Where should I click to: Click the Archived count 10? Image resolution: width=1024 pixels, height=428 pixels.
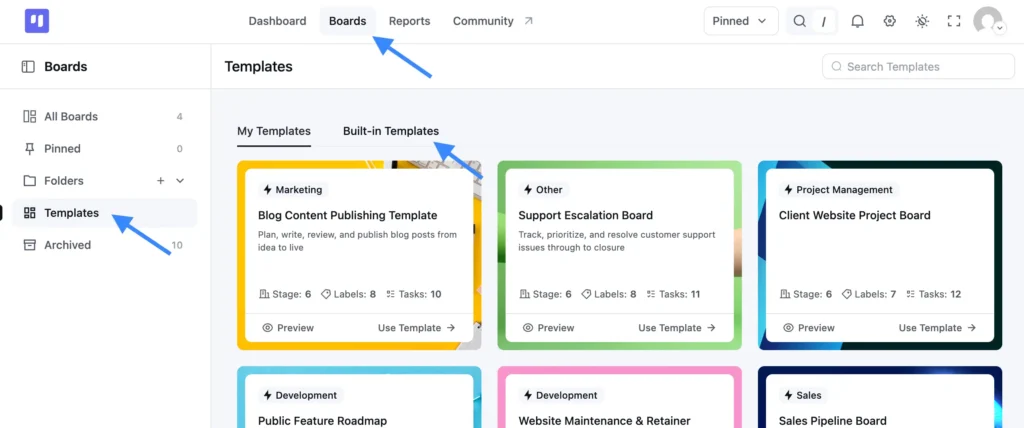click(177, 246)
